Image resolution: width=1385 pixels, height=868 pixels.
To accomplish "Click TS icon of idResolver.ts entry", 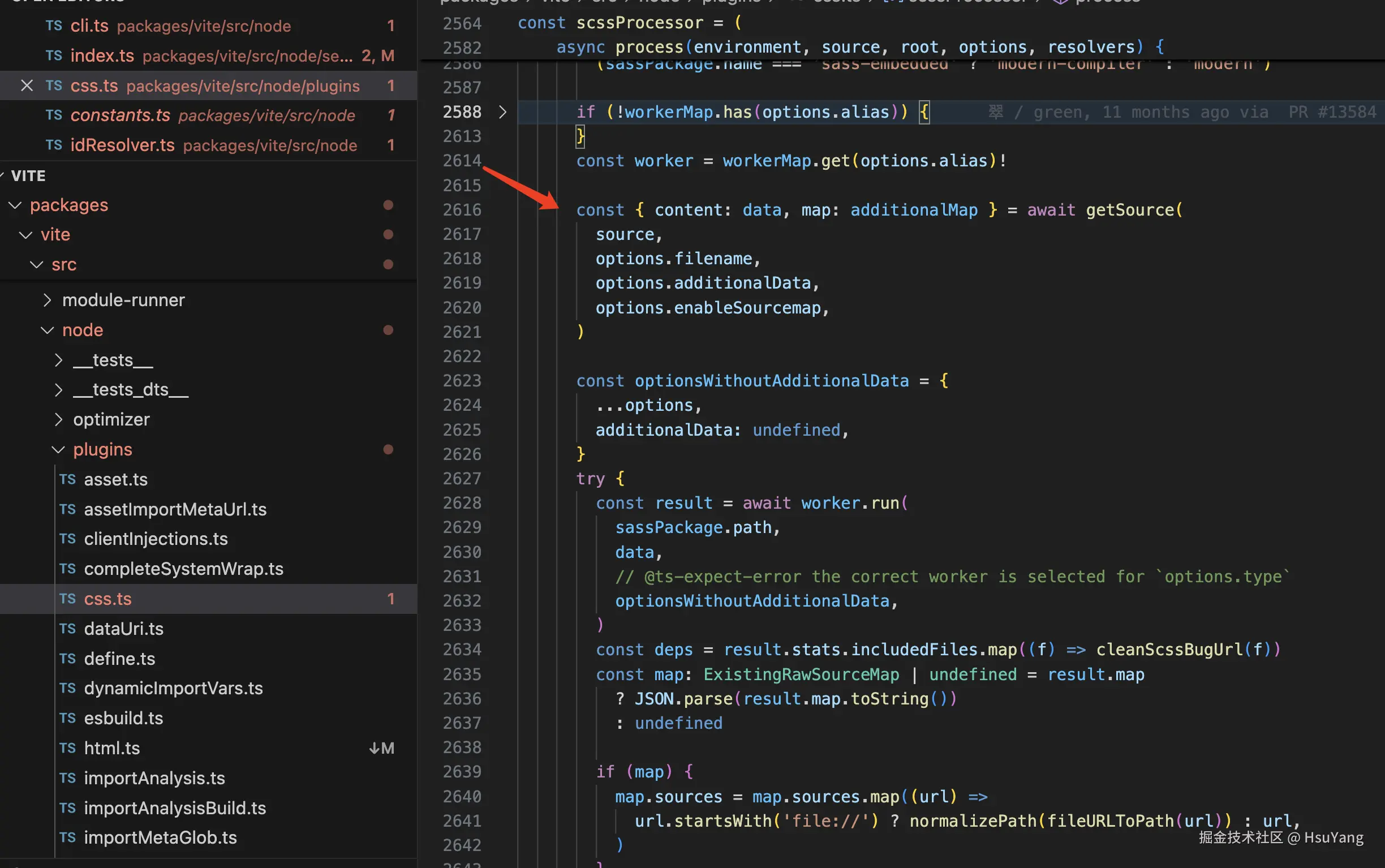I will click(54, 145).
